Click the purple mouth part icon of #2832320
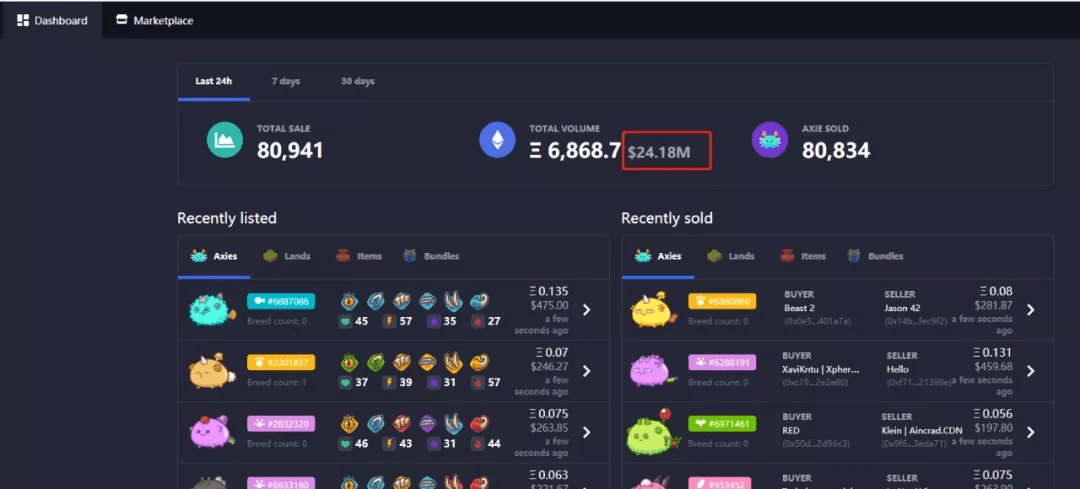The width and height of the screenshot is (1080, 489). point(428,424)
